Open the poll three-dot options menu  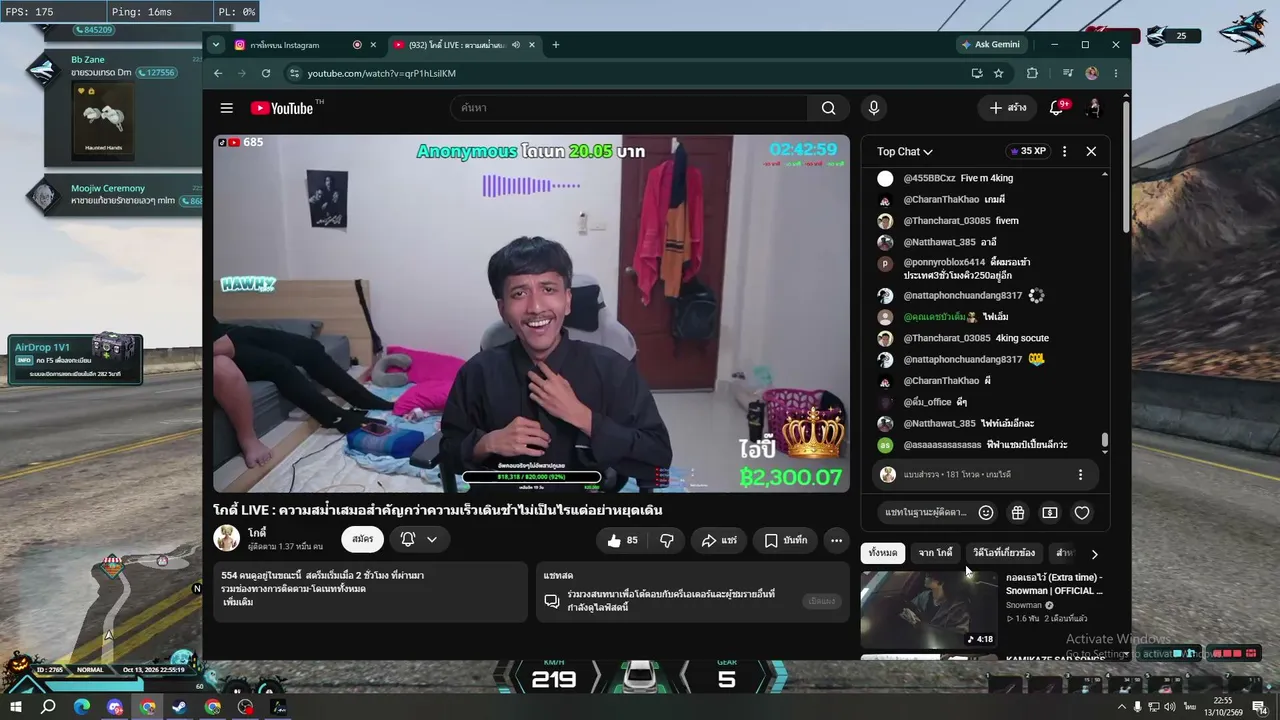tap(1080, 475)
